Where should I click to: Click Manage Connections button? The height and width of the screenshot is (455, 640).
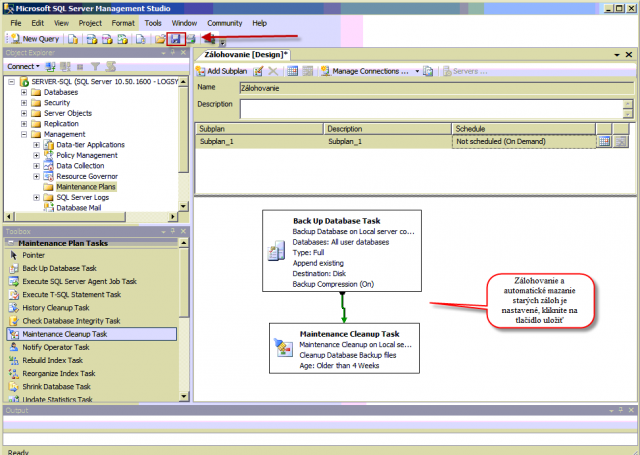(364, 71)
